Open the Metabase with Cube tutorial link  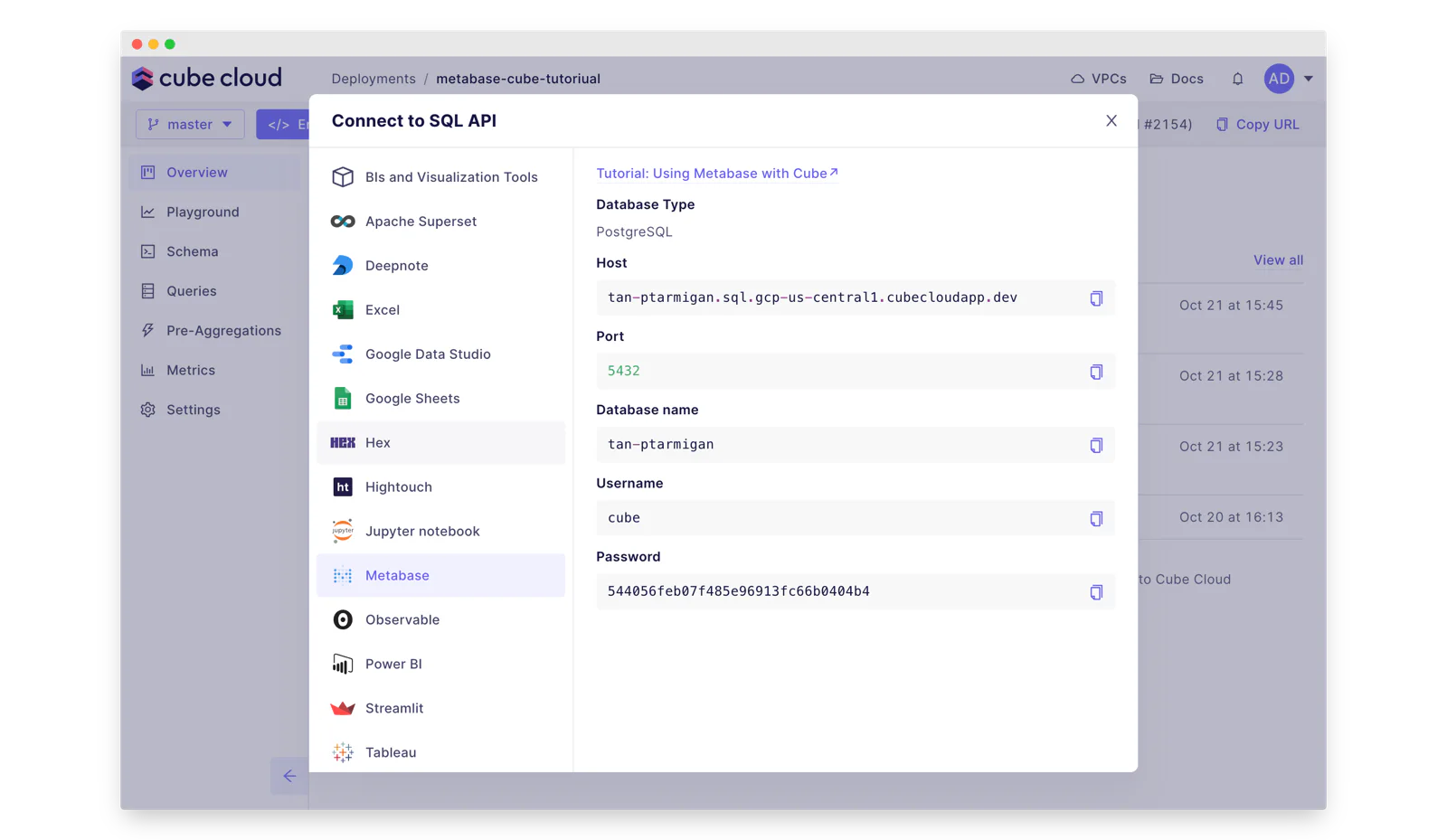click(x=716, y=174)
